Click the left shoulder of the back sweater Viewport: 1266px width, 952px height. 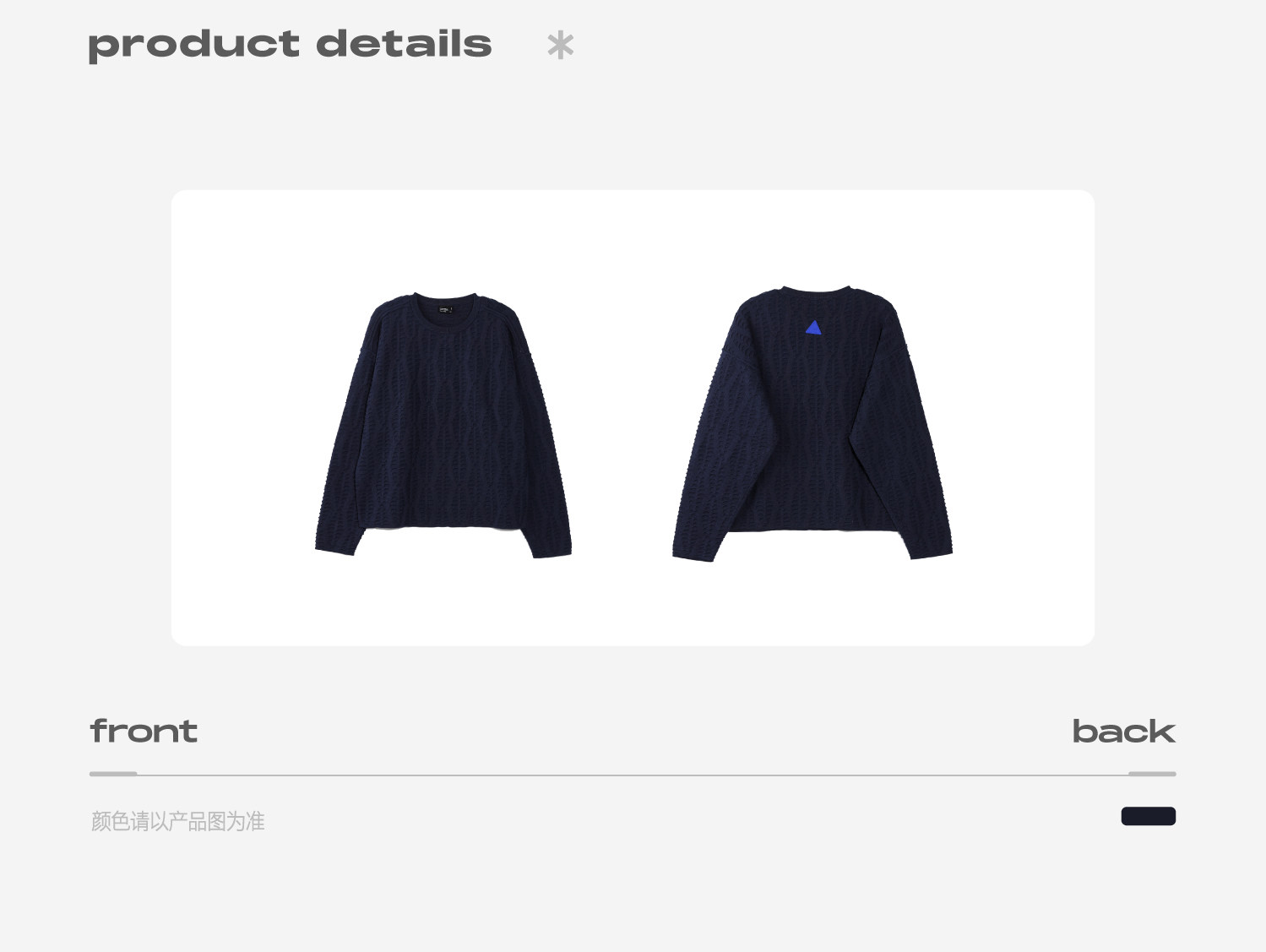(x=756, y=306)
